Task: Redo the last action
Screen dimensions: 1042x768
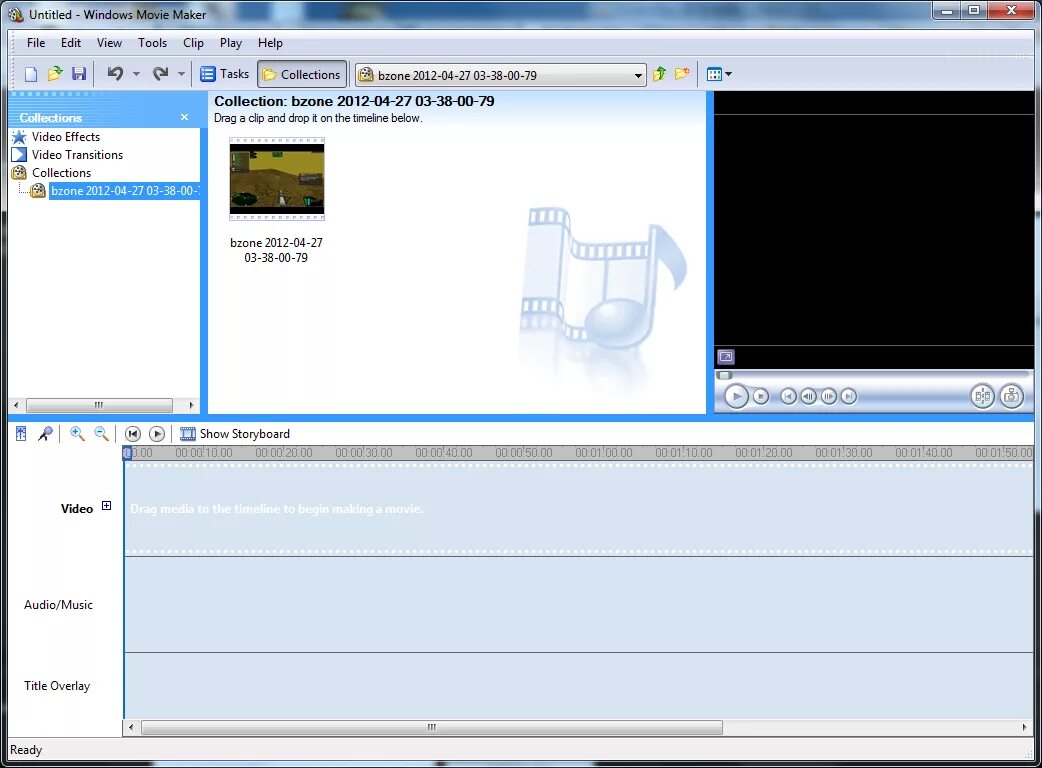Action: [x=160, y=74]
